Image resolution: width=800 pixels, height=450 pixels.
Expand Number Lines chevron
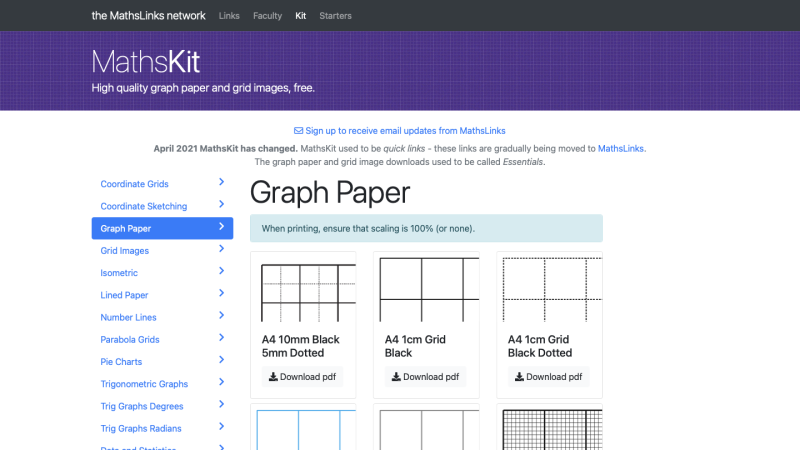point(221,315)
